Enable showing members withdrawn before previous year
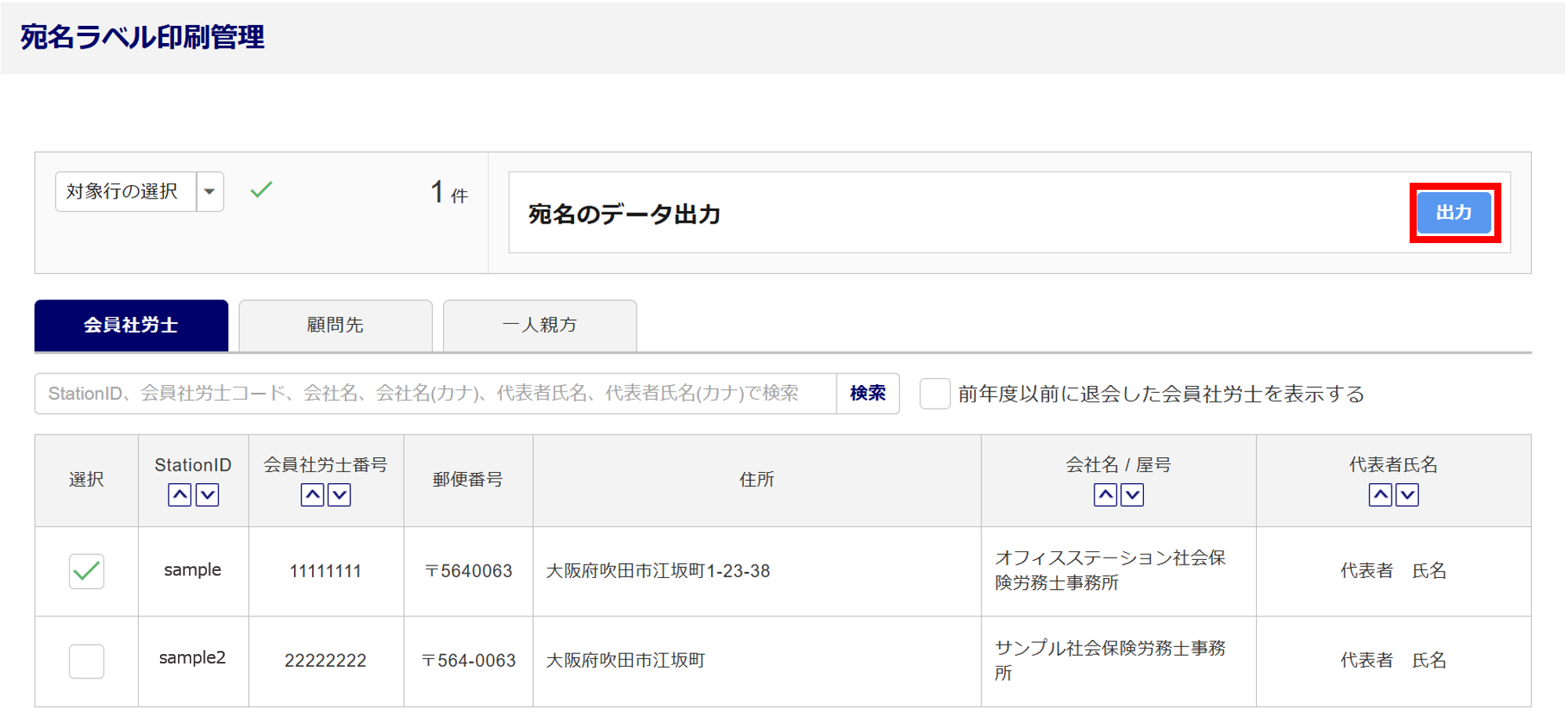 [935, 394]
